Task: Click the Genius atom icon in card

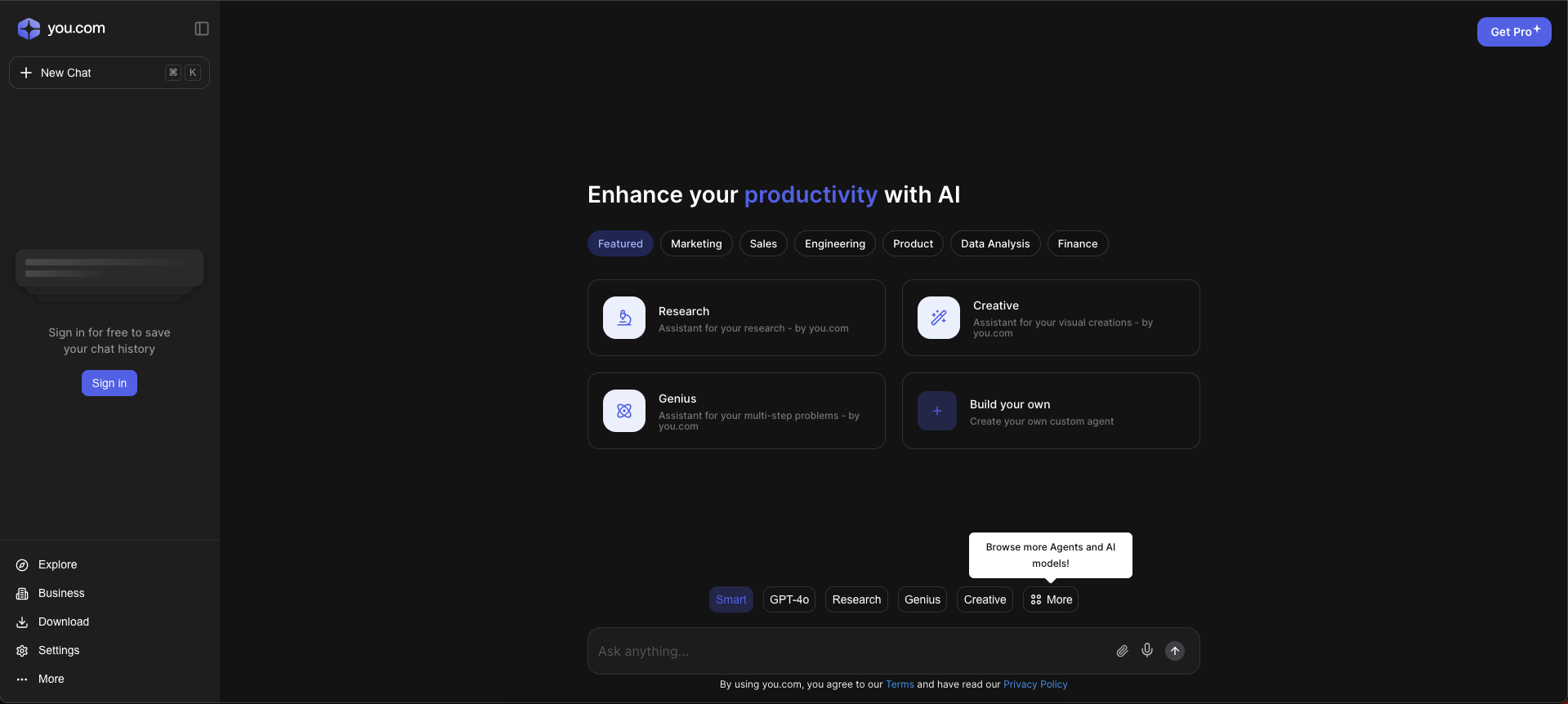Action: pos(624,411)
